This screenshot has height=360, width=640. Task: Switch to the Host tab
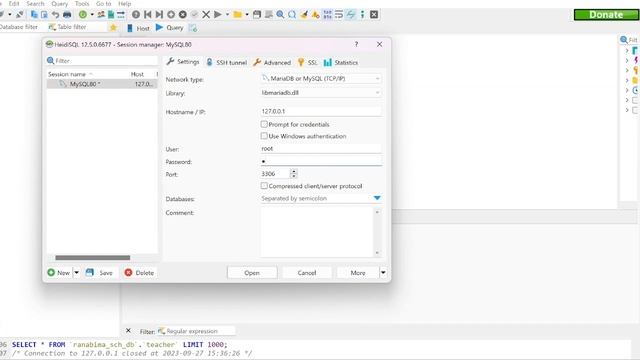138,28
